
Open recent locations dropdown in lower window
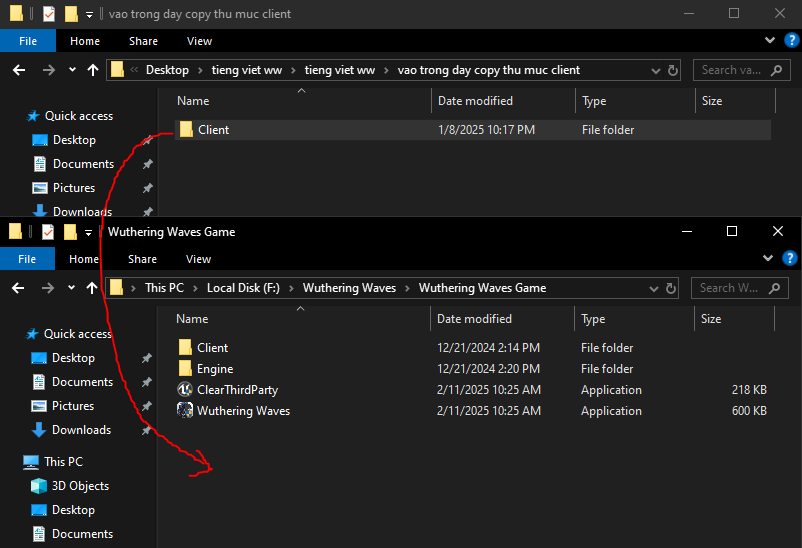click(x=71, y=288)
